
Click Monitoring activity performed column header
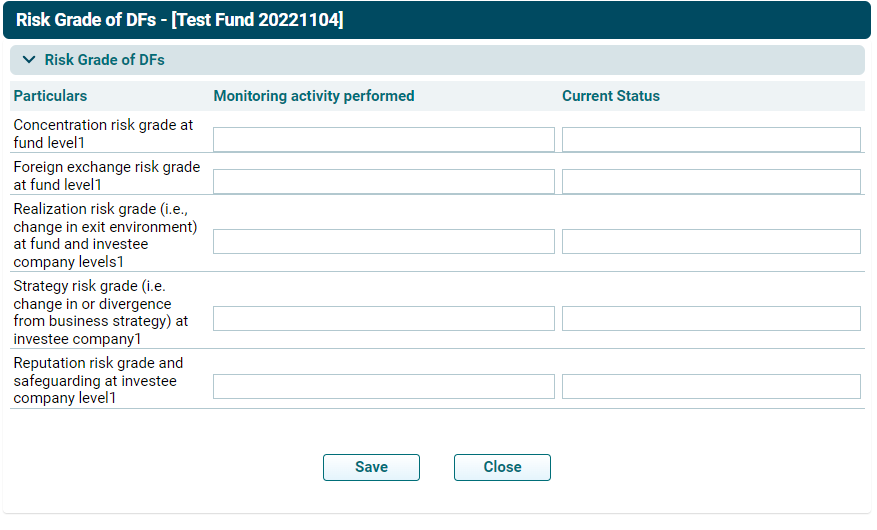click(x=313, y=96)
